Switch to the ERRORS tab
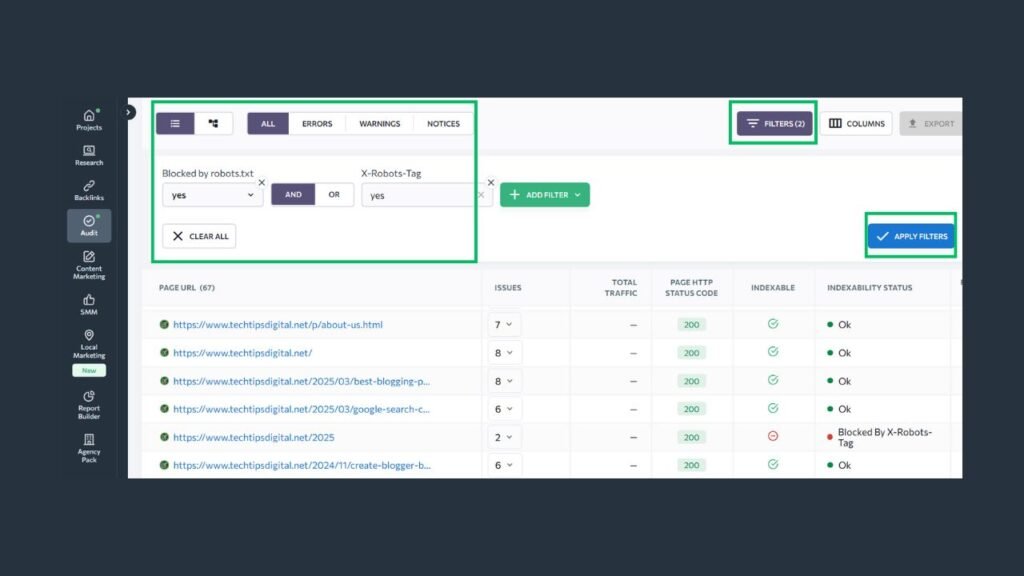This screenshot has height=576, width=1024. click(x=317, y=123)
